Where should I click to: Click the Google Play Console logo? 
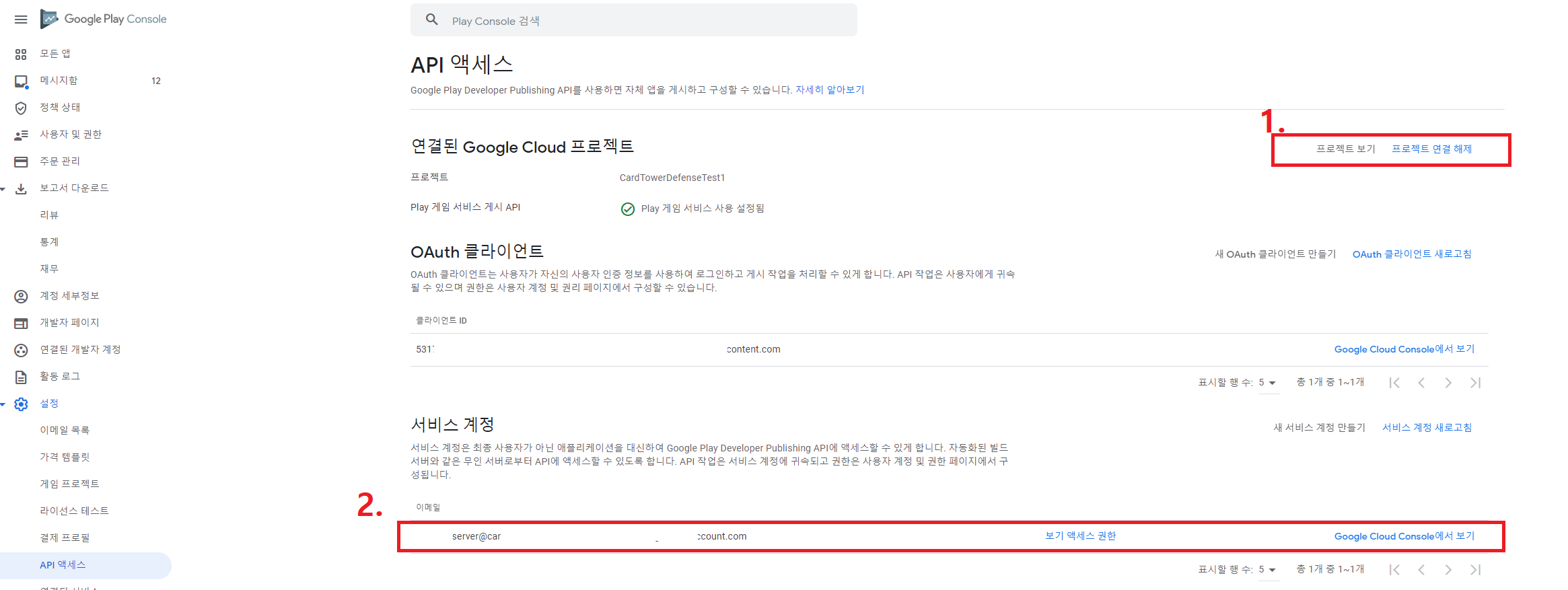point(104,19)
